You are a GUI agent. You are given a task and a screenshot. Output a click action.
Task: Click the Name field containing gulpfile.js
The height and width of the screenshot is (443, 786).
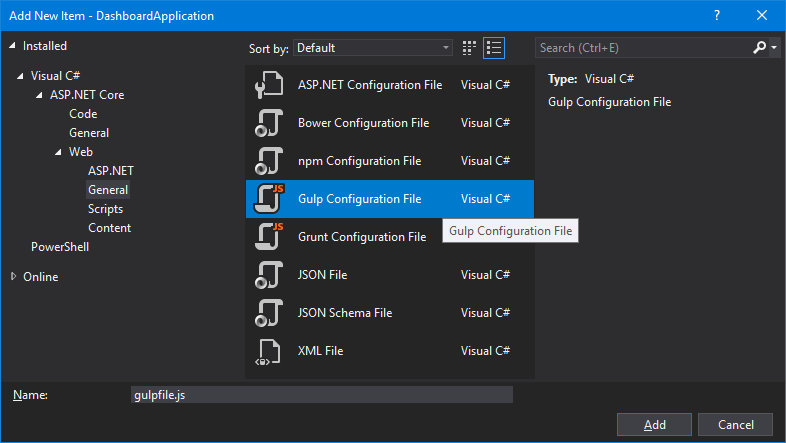322,395
